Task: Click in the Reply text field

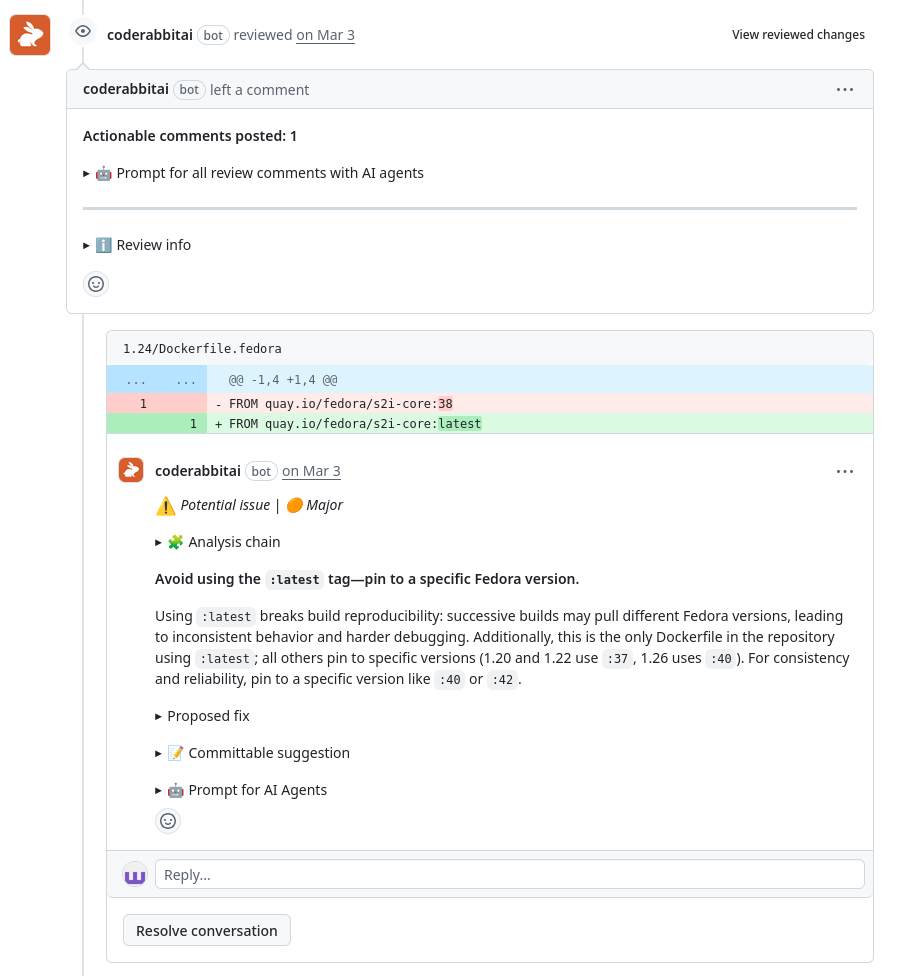Action: [509, 874]
